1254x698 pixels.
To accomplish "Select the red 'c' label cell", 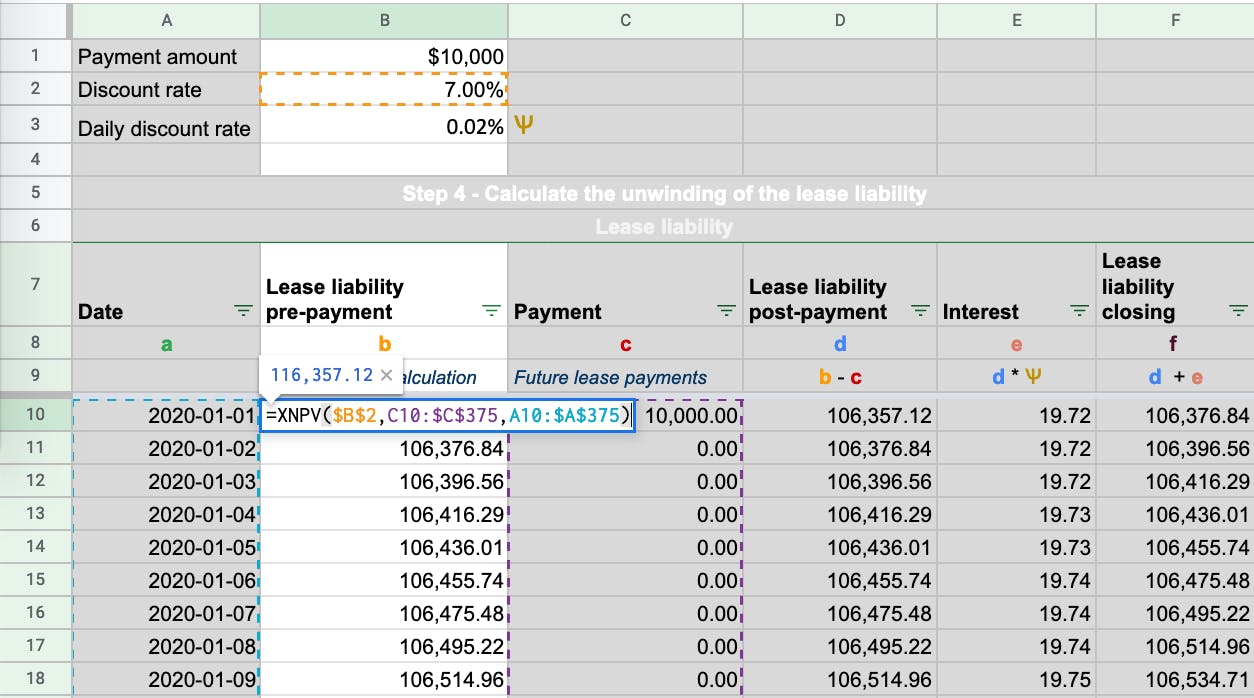I will click(x=625, y=344).
